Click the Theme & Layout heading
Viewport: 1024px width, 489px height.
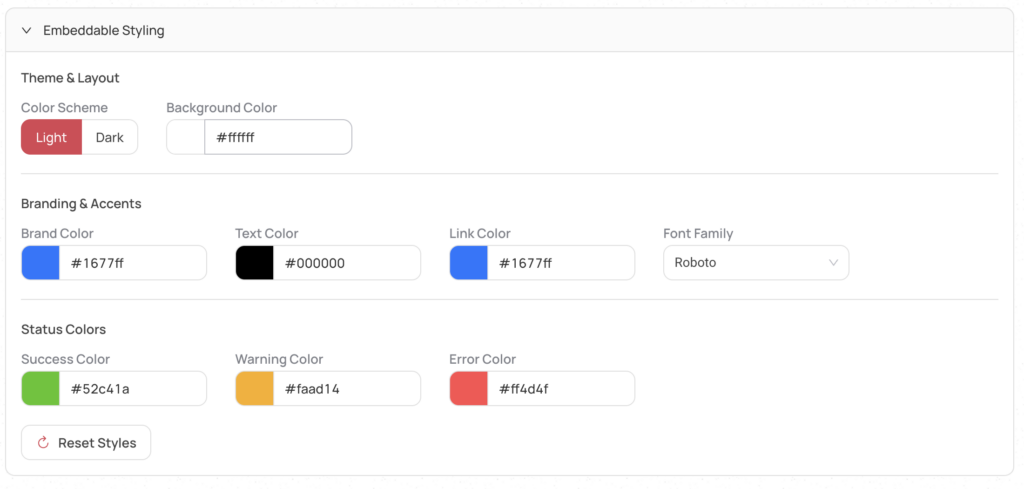click(x=71, y=78)
